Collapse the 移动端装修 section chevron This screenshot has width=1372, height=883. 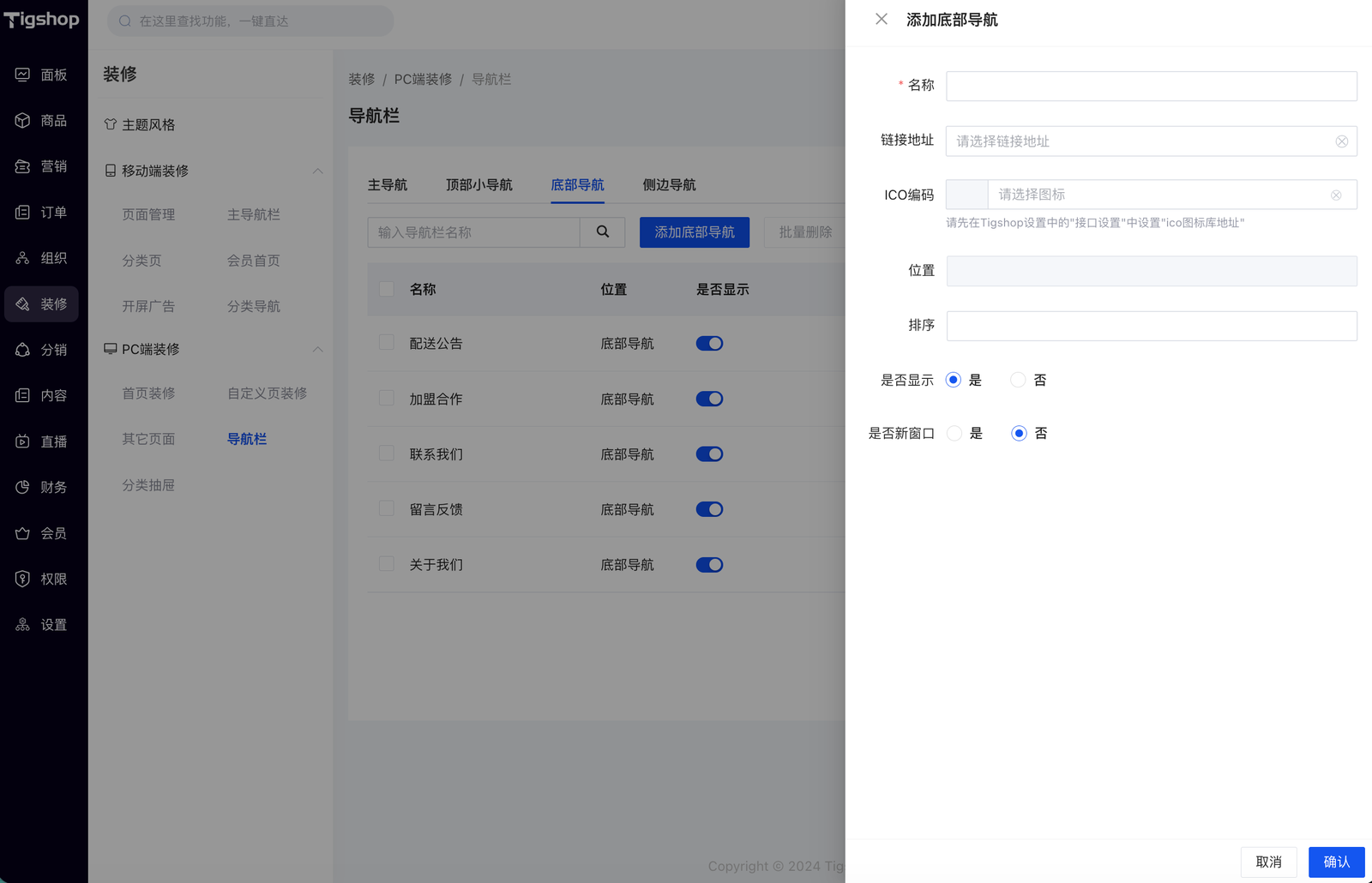tap(318, 171)
